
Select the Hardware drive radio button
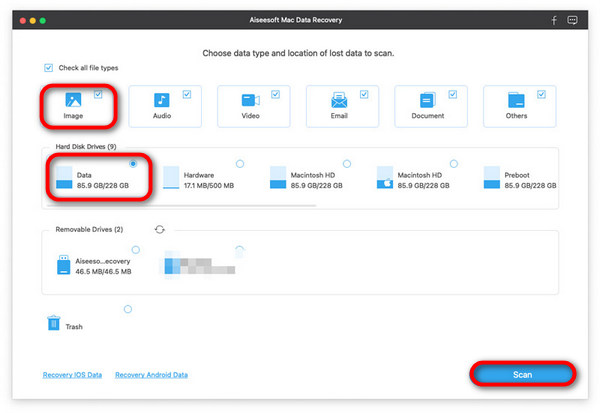click(x=240, y=164)
